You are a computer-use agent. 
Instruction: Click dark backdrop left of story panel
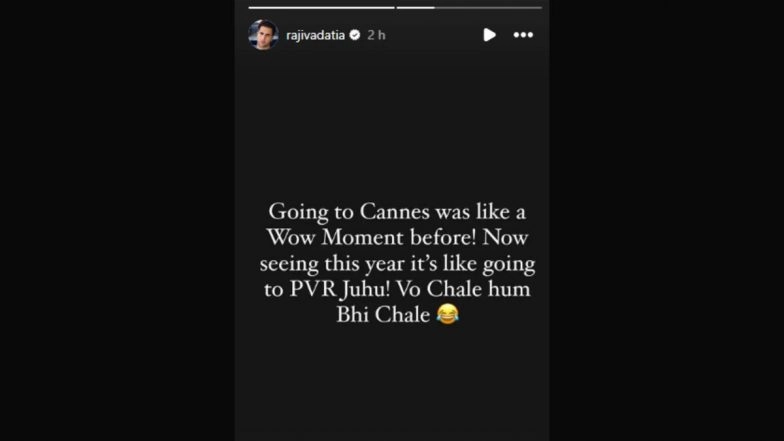pyautogui.click(x=118, y=220)
